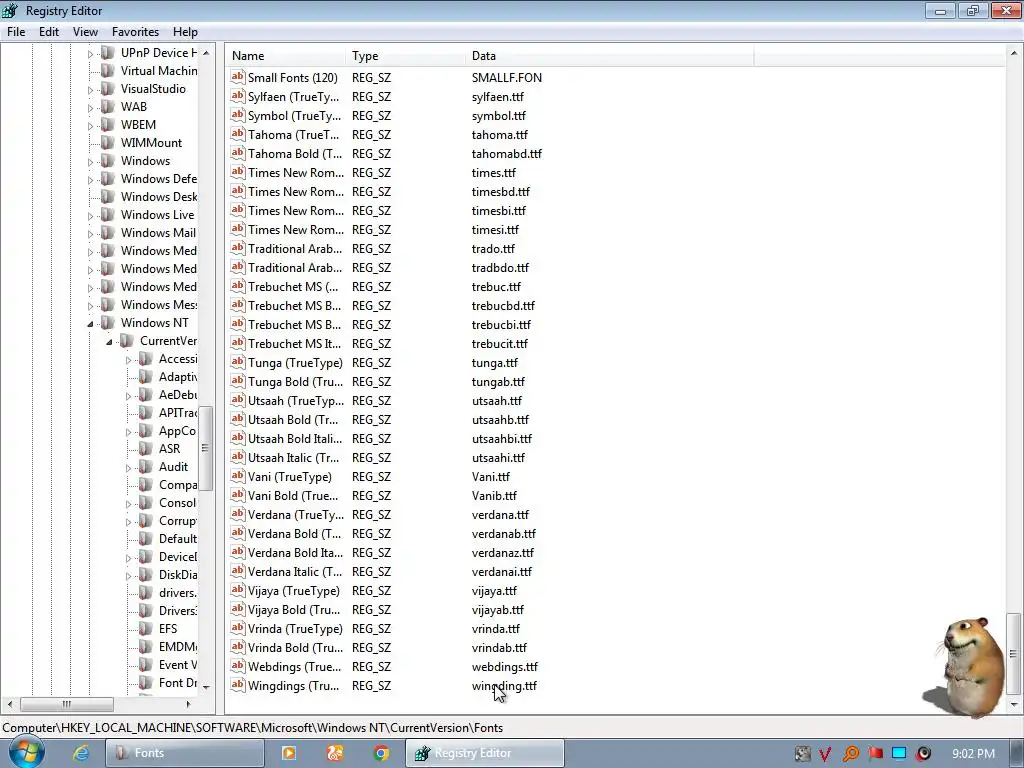
Task: Open the View menu
Action: (x=85, y=31)
